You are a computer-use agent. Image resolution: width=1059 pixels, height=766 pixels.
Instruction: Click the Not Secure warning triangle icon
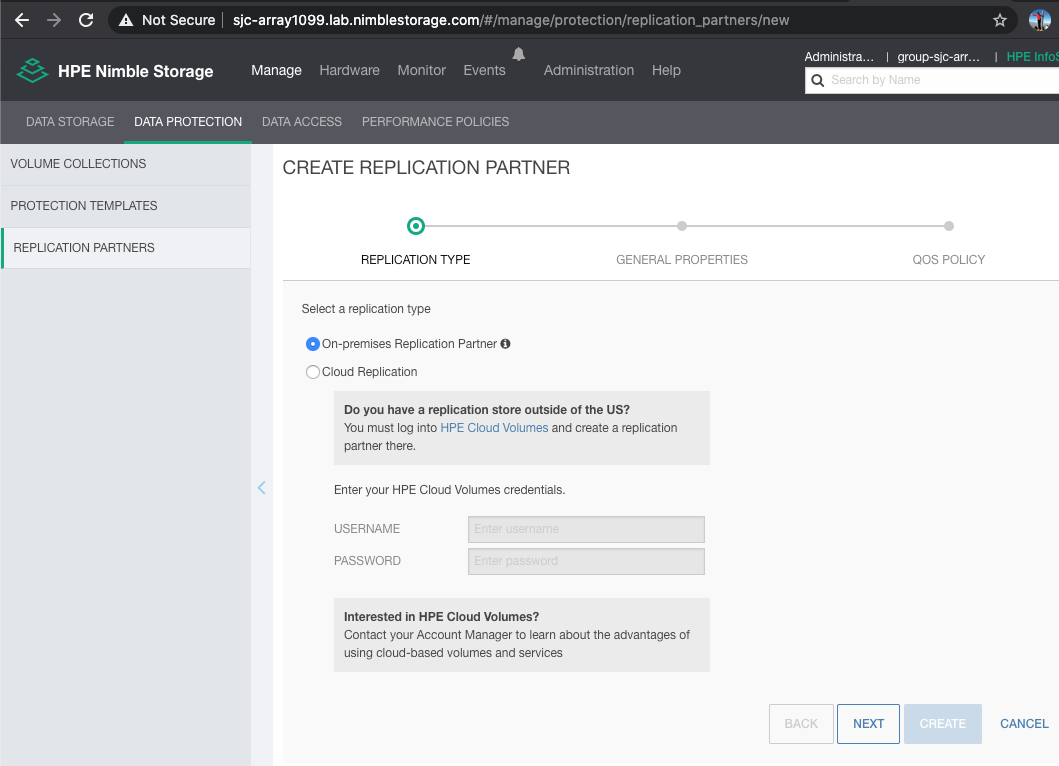(x=126, y=20)
